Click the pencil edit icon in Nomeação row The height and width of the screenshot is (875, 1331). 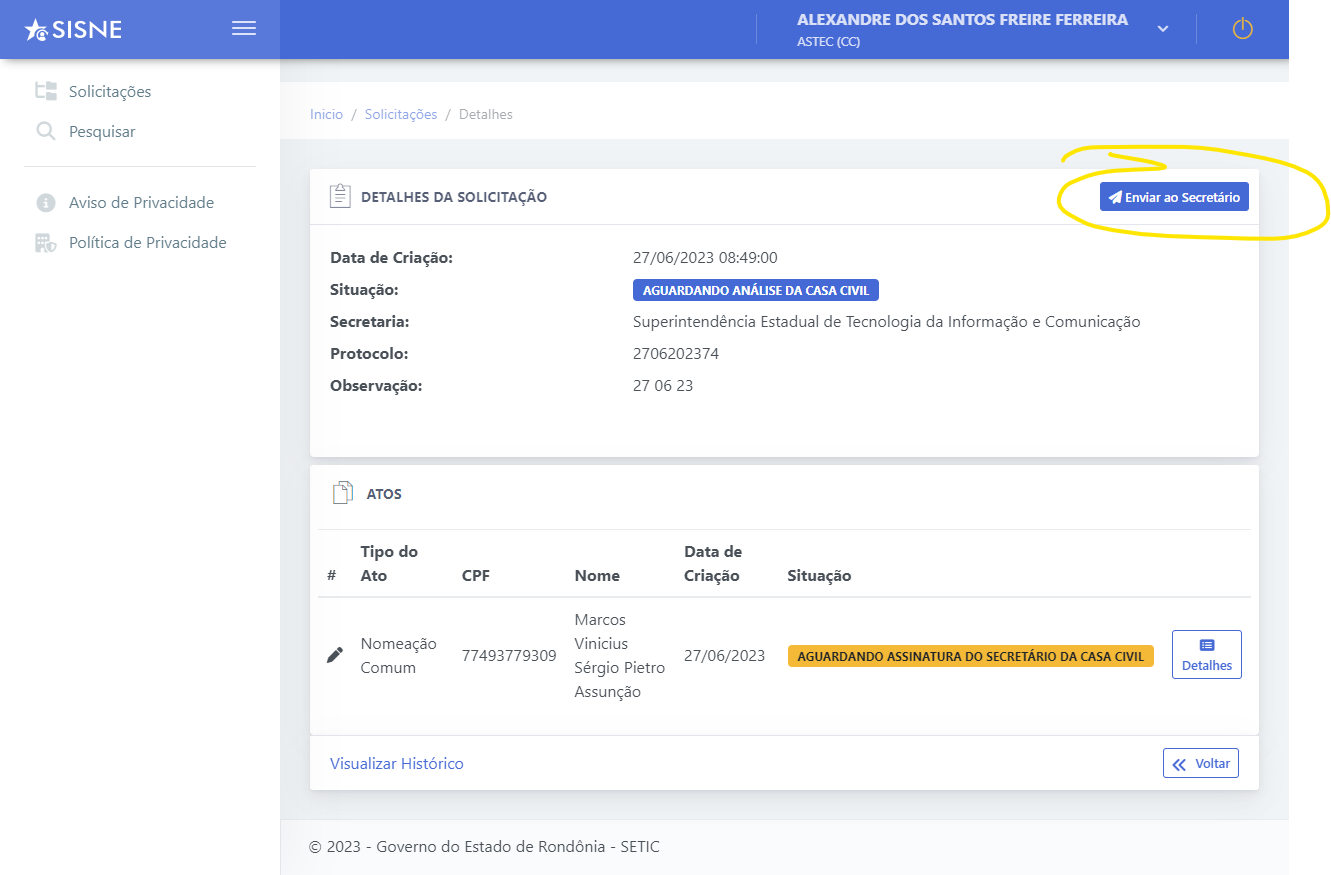(335, 655)
